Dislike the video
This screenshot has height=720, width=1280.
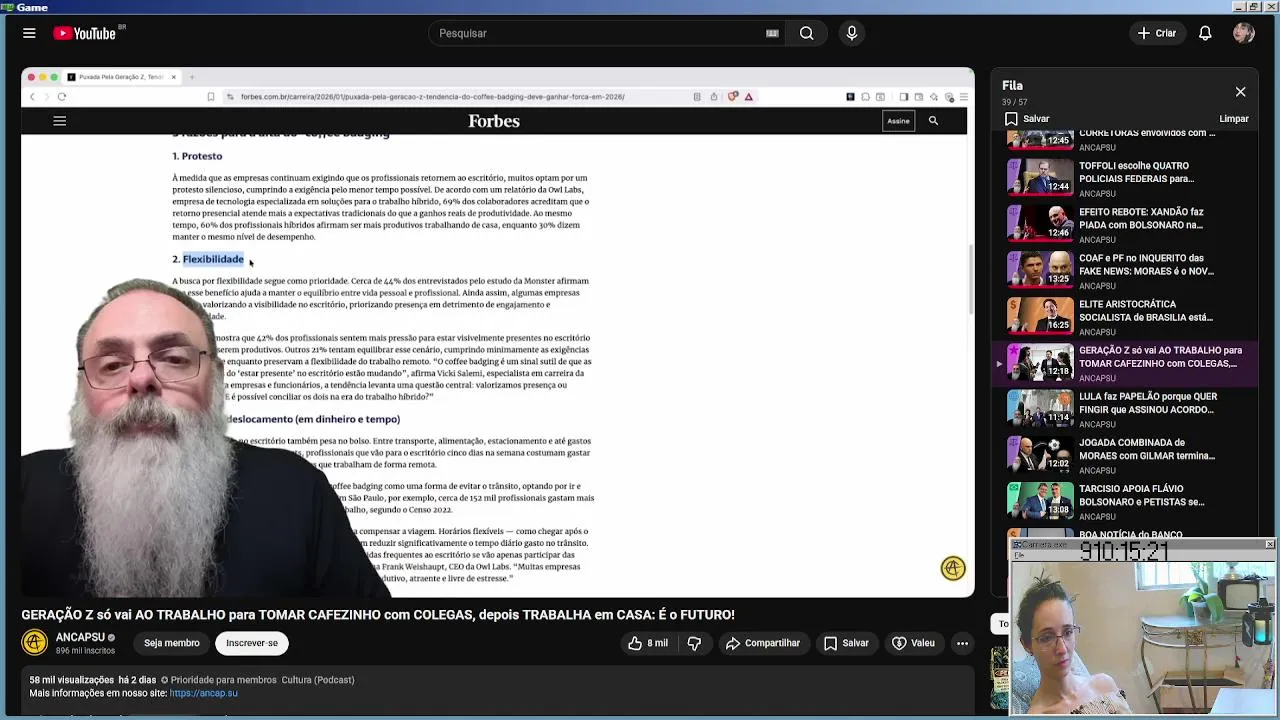point(694,643)
